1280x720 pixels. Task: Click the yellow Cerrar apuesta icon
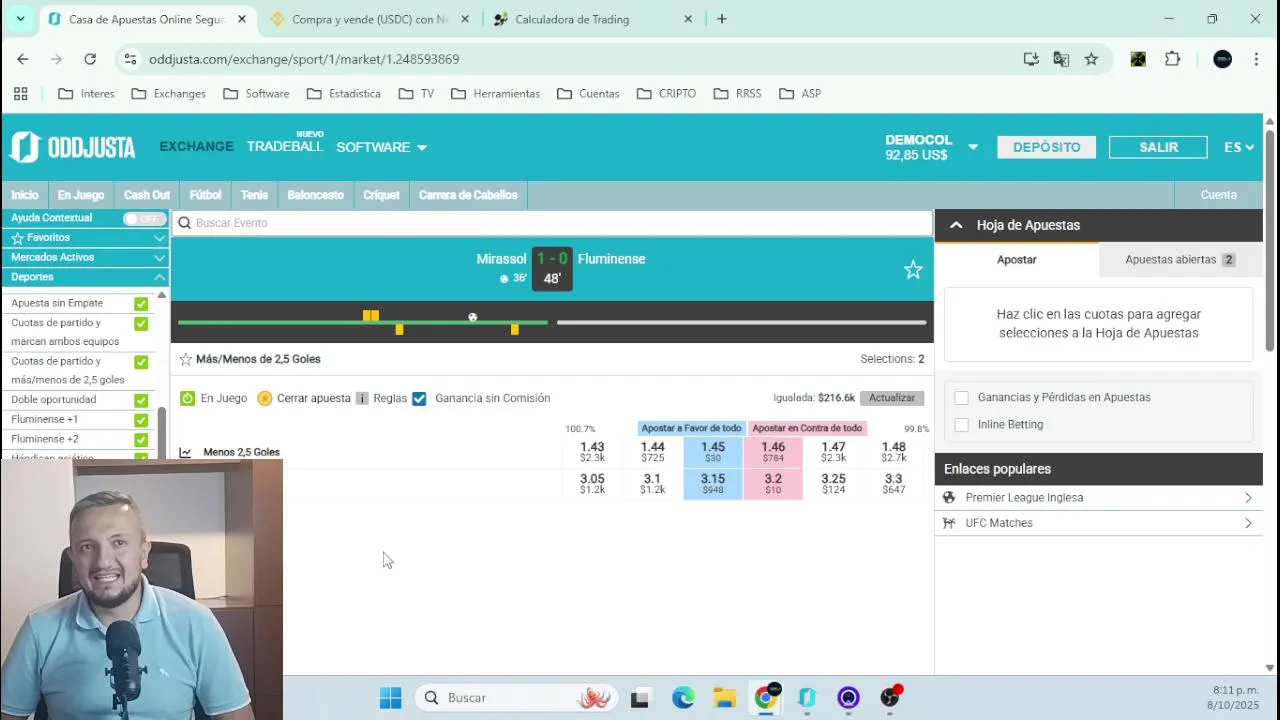tap(265, 398)
